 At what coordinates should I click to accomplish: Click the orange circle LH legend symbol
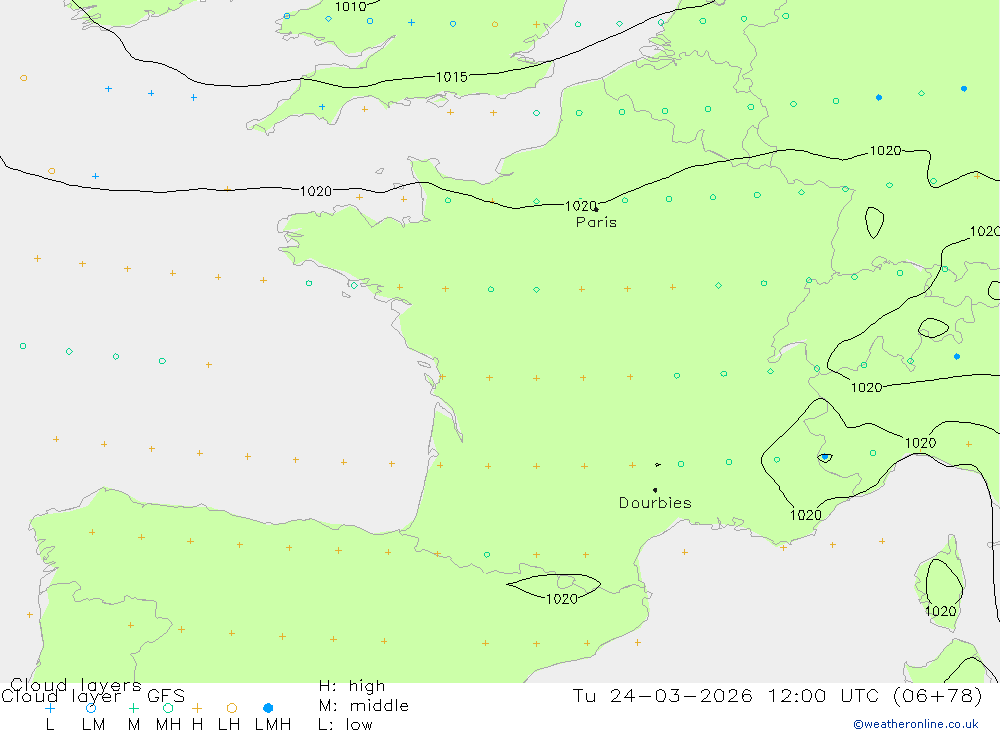[232, 708]
